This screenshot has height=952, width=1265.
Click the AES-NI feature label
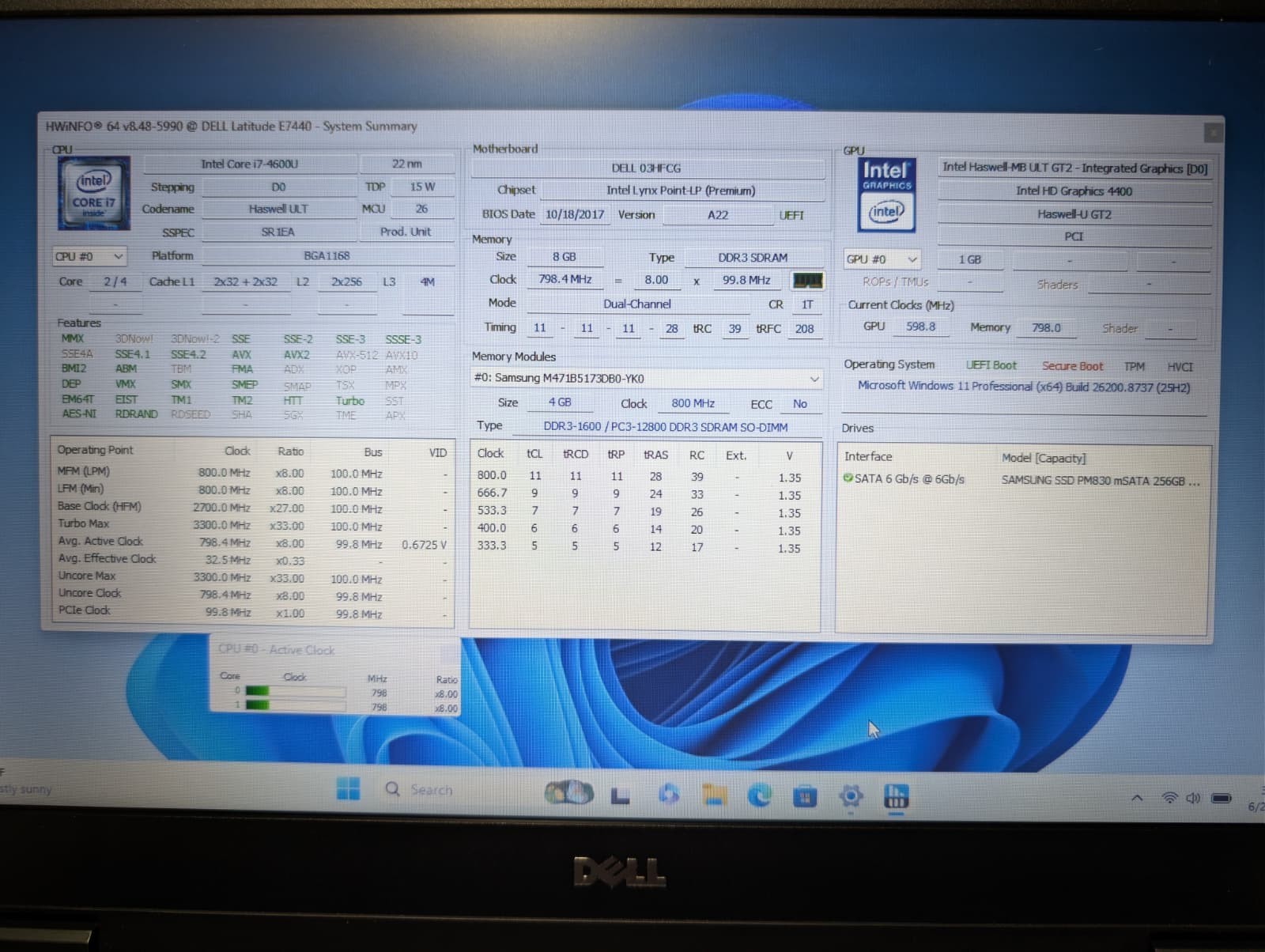click(x=79, y=414)
